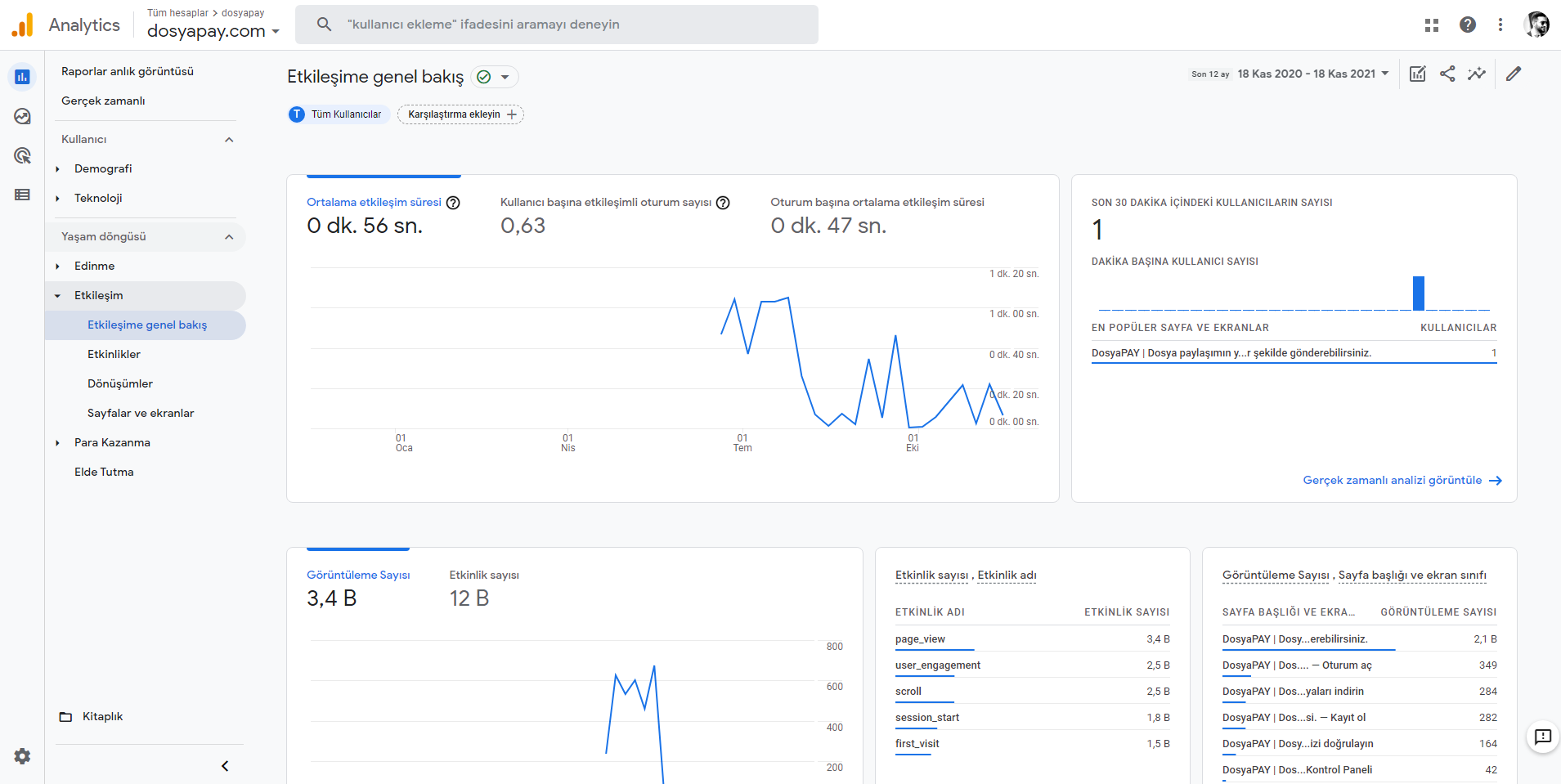Select the Kullanıcı başına etkileşimli oturum sayısı tab
1561x784 pixels.
pos(615,216)
